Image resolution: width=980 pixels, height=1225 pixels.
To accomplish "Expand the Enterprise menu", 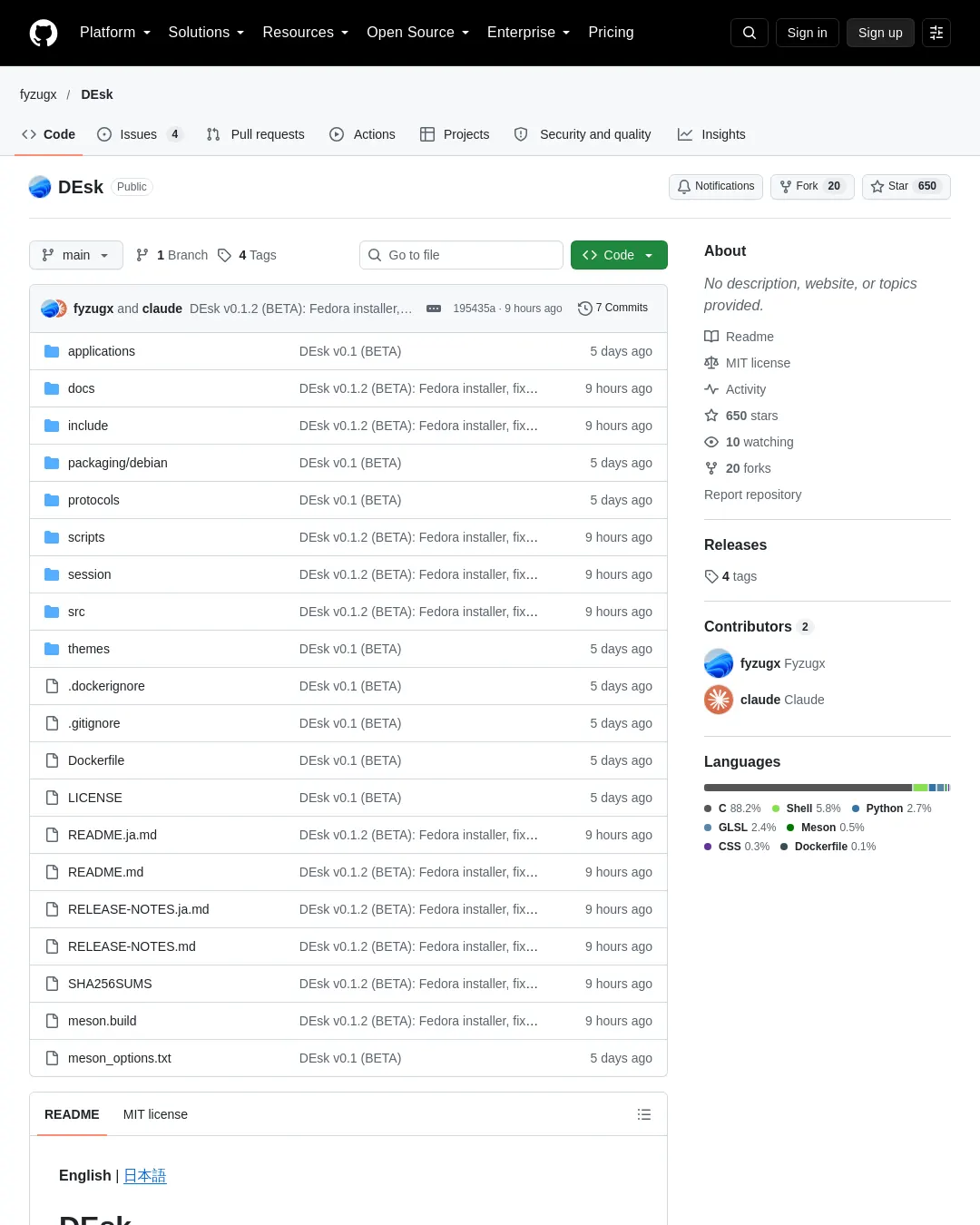I will (x=528, y=33).
